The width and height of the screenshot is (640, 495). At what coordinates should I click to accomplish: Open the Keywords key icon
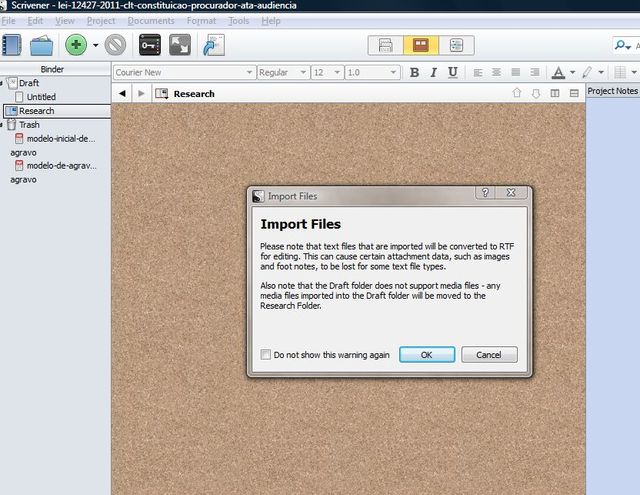tap(150, 45)
